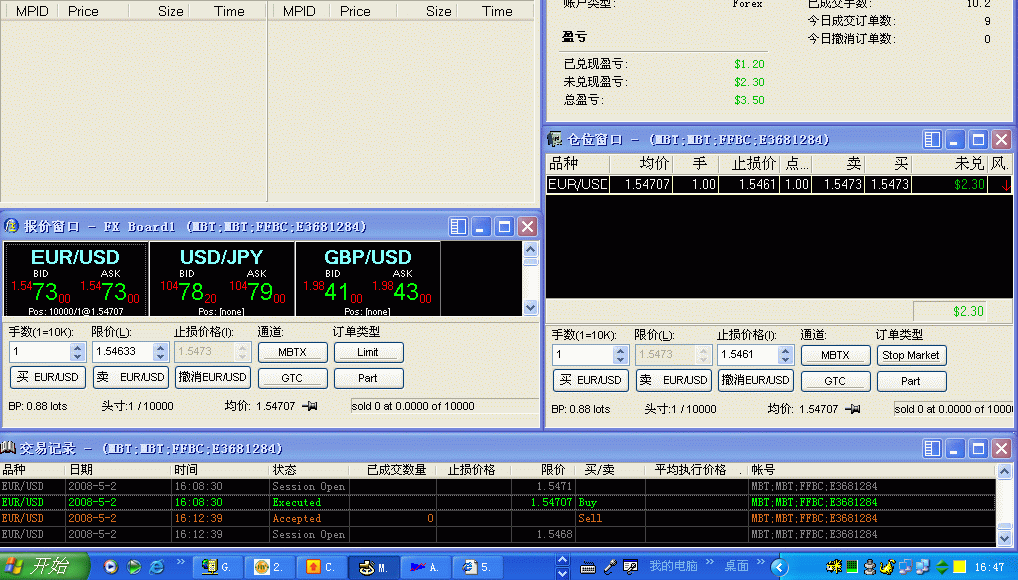Image resolution: width=1018 pixels, height=580 pixels.
Task: Click the 状态 column header in 交易记录
Action: click(x=309, y=470)
